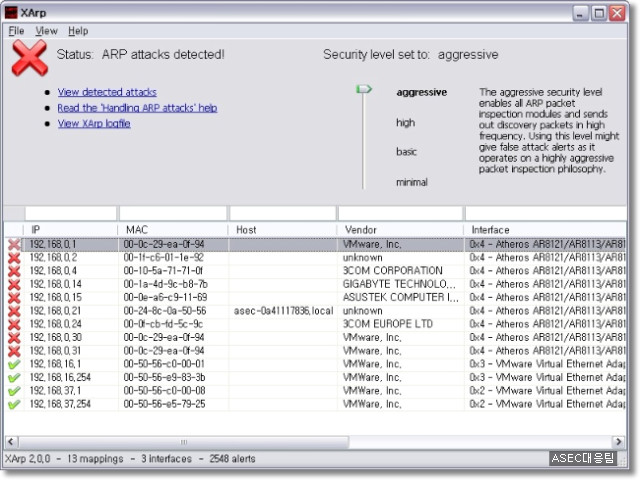Click the filter field above IP column
The image size is (640, 480).
pyautogui.click(x=68, y=213)
